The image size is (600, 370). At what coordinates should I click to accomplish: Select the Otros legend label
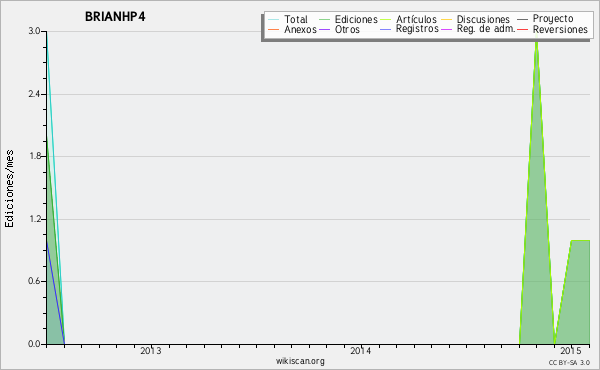[x=347, y=29]
